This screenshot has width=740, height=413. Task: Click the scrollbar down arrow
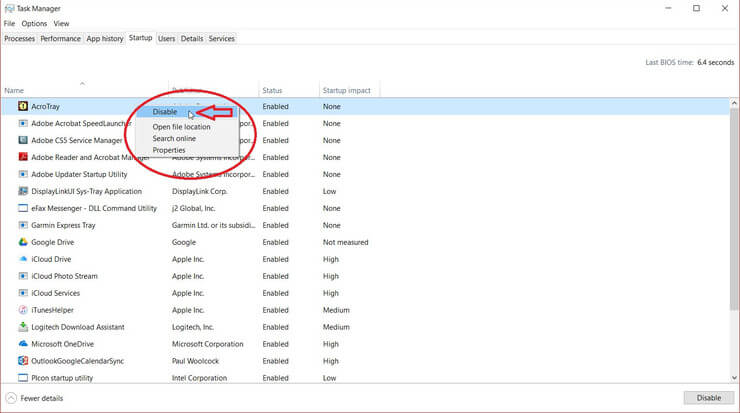point(734,378)
